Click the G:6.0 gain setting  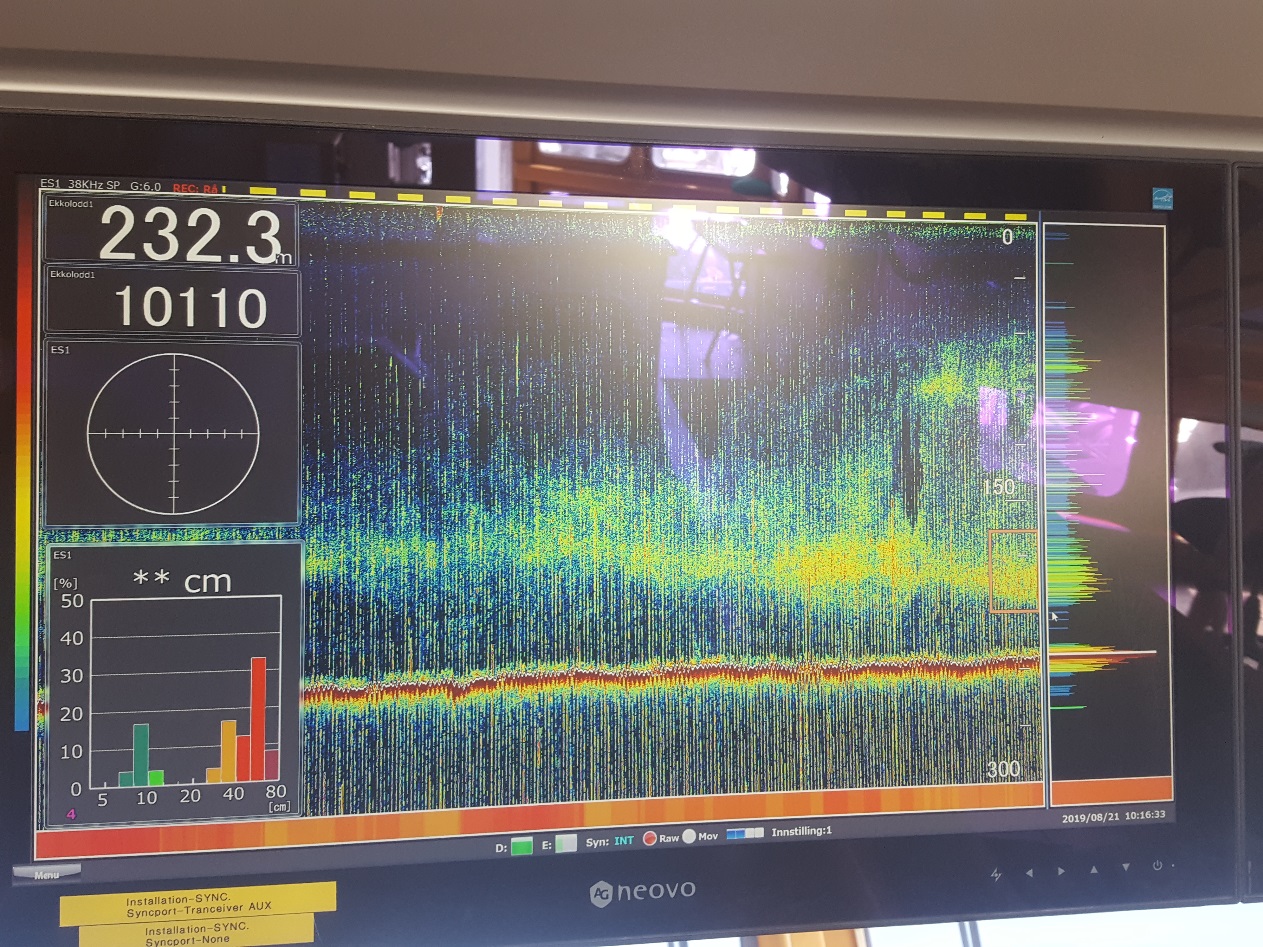click(146, 186)
